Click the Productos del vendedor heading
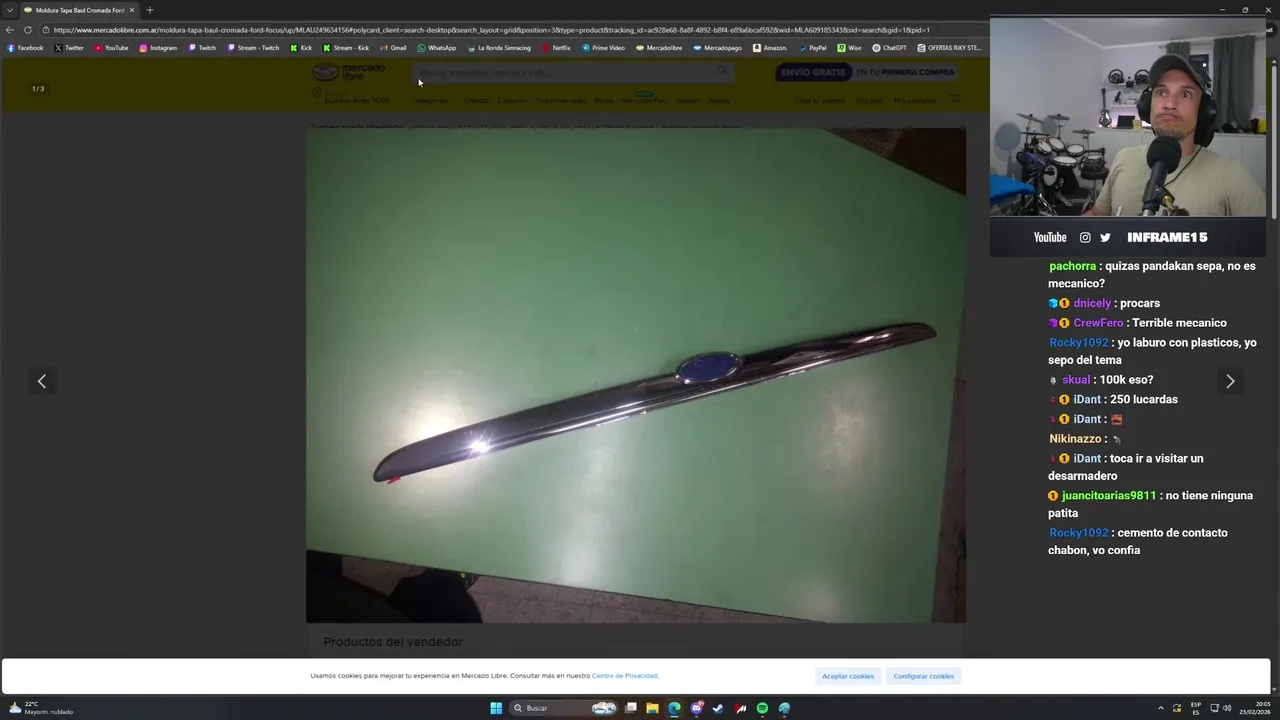The height and width of the screenshot is (720, 1280). [x=393, y=642]
